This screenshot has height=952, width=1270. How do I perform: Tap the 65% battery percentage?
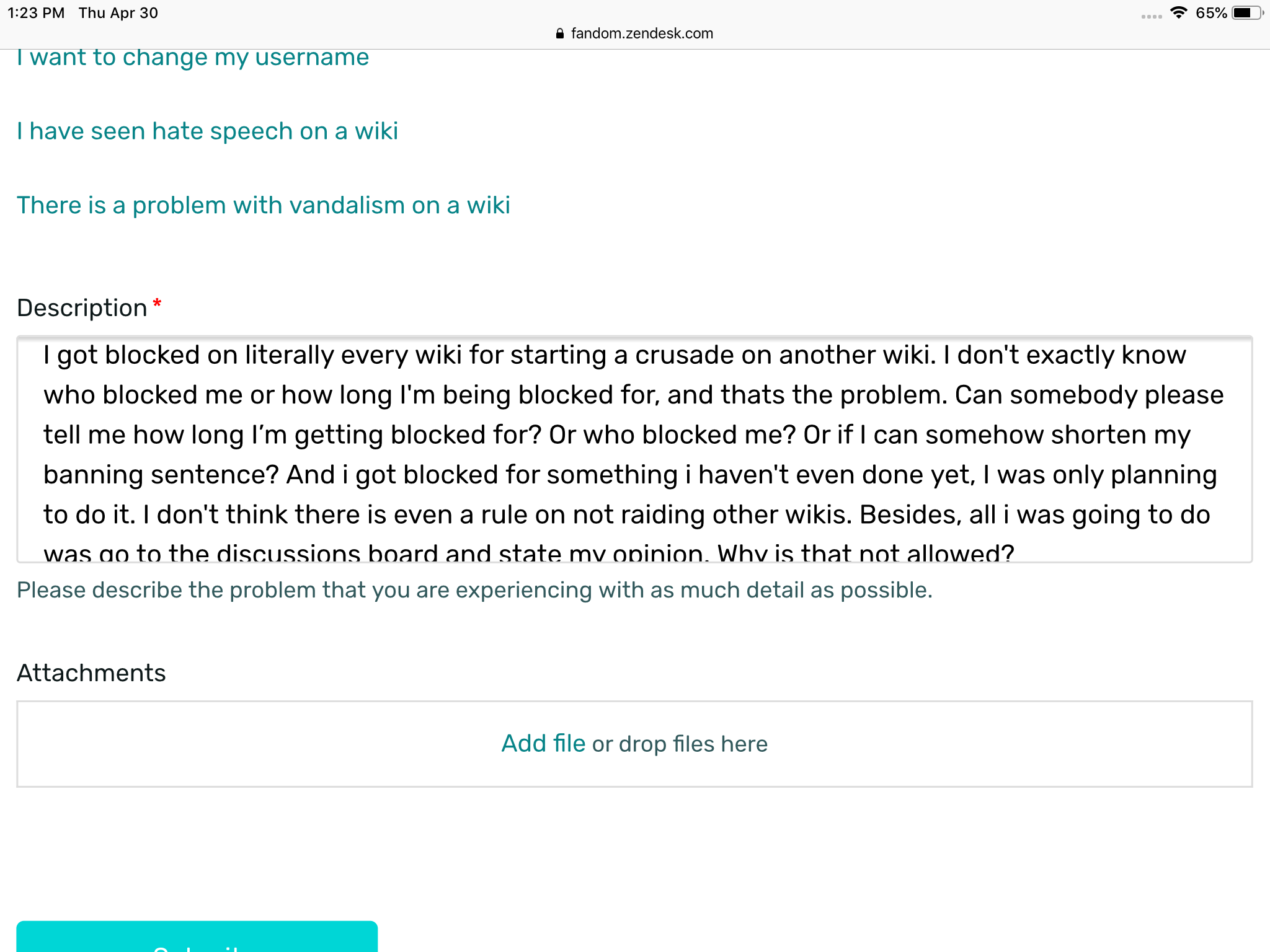[1210, 13]
